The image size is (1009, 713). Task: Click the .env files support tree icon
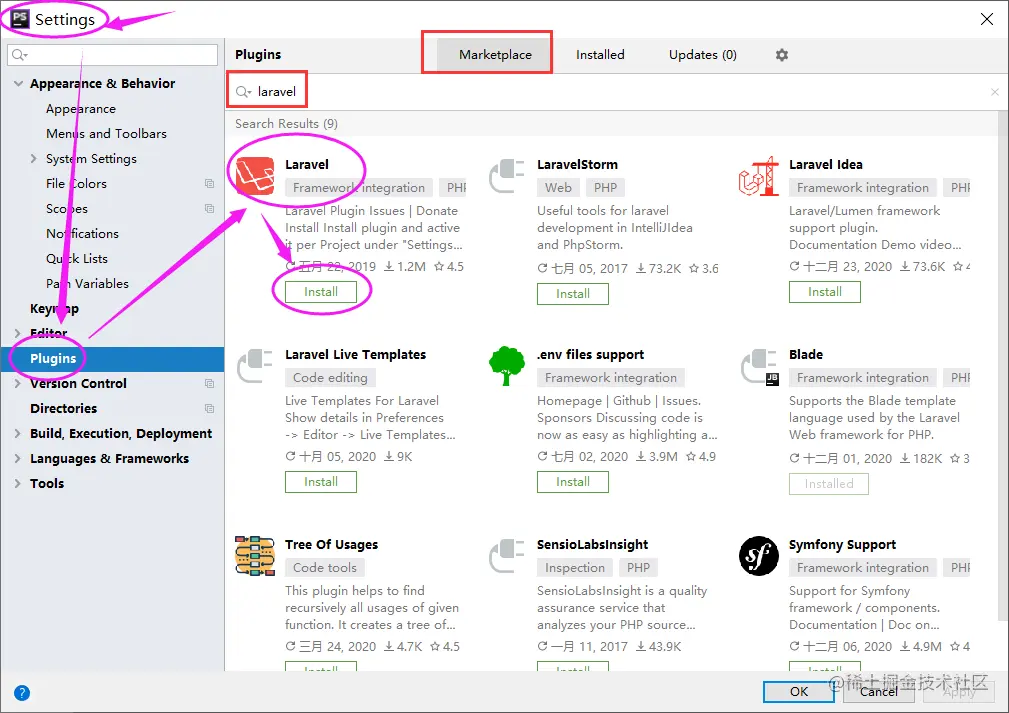507,366
